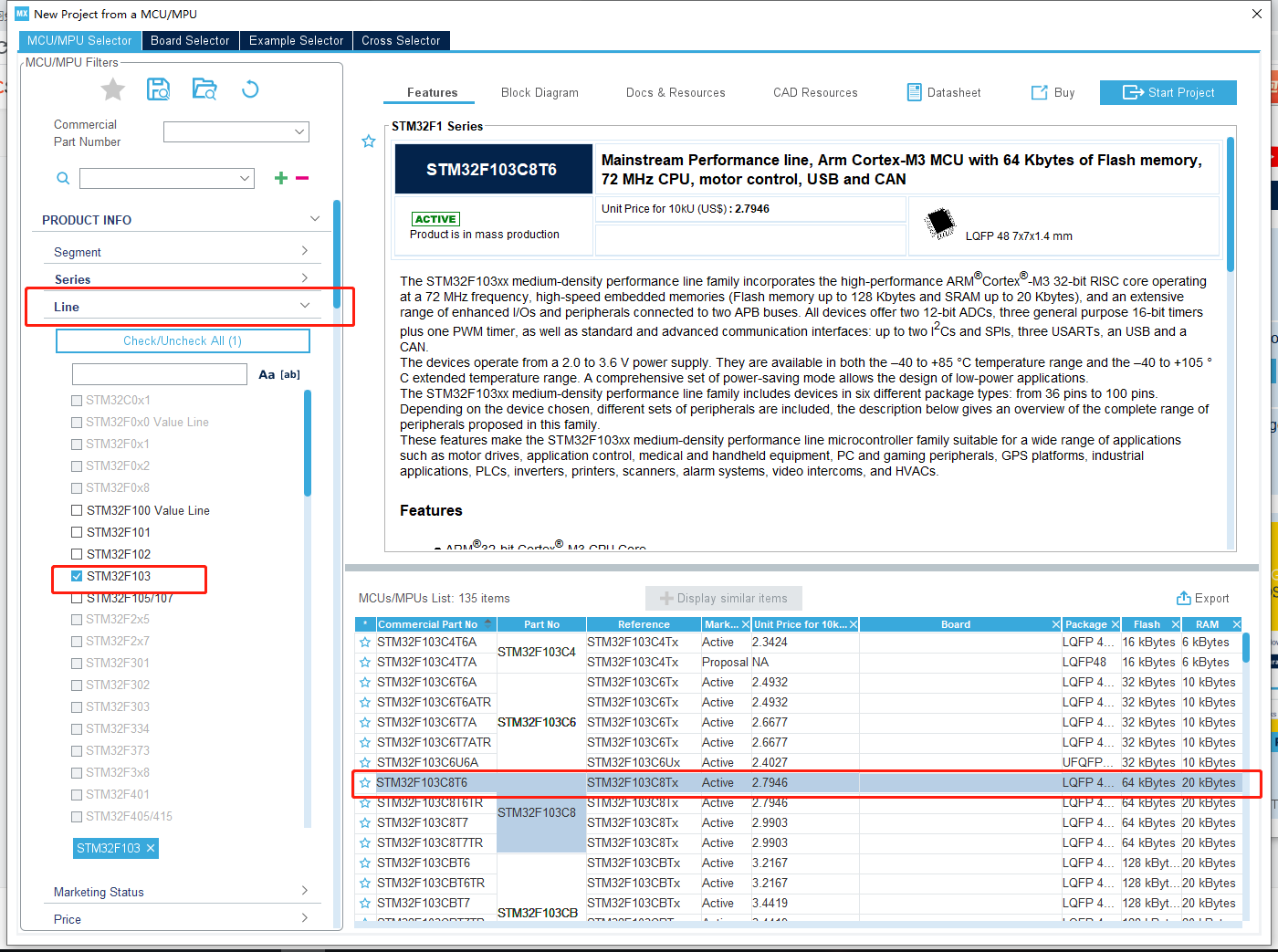
Task: Click the Line filter search input field
Action: tap(160, 374)
